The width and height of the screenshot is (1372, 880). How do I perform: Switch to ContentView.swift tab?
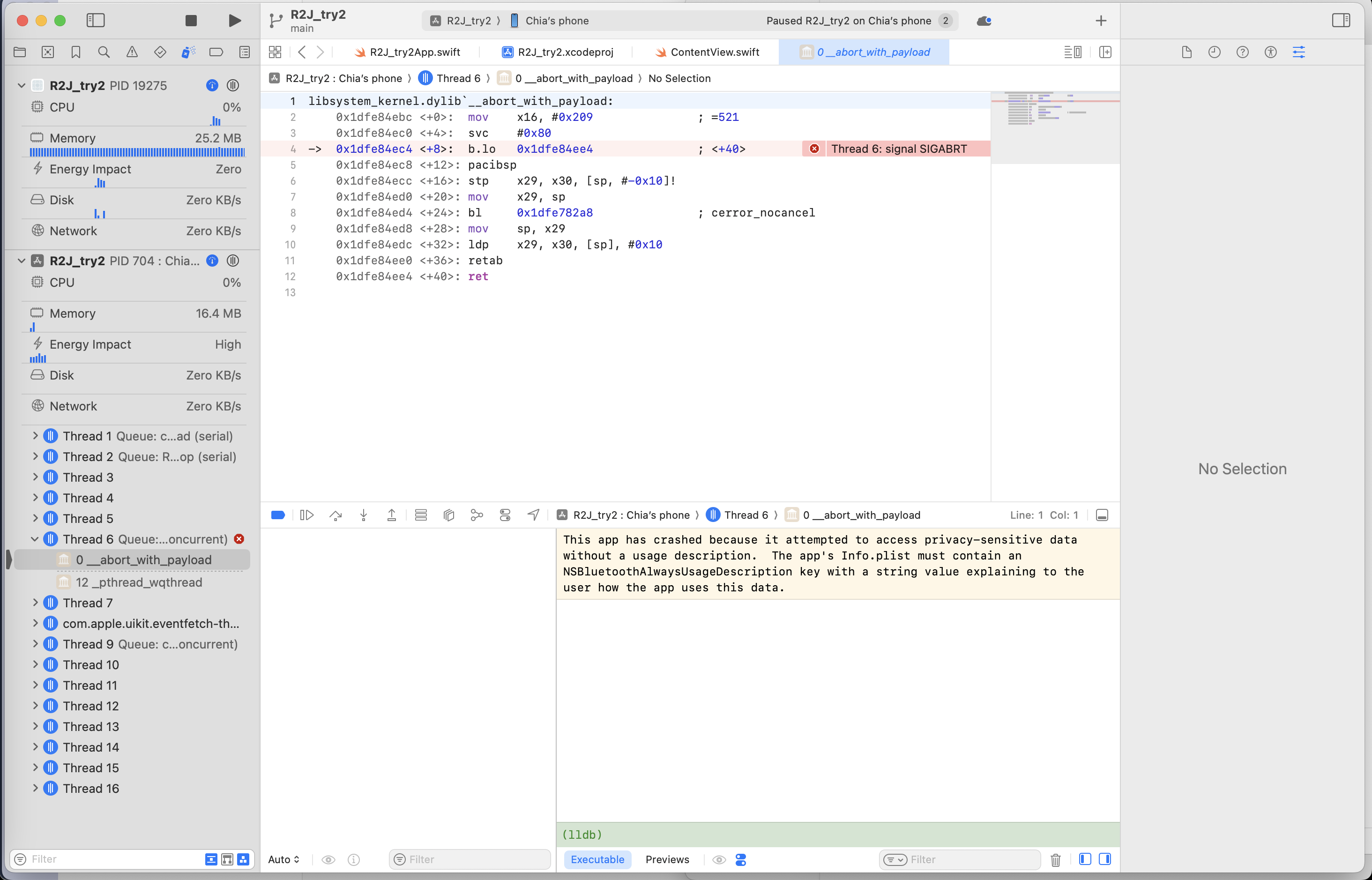point(708,52)
